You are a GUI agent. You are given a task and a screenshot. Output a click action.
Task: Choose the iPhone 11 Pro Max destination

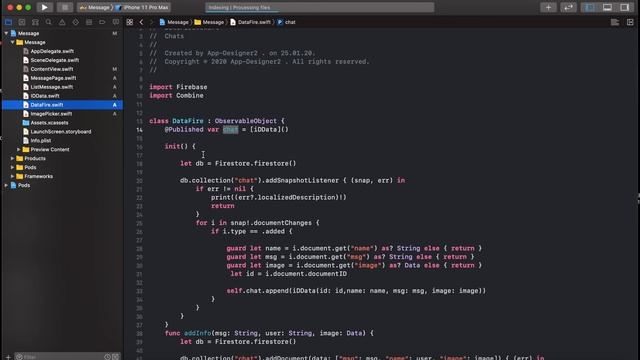tap(142, 7)
